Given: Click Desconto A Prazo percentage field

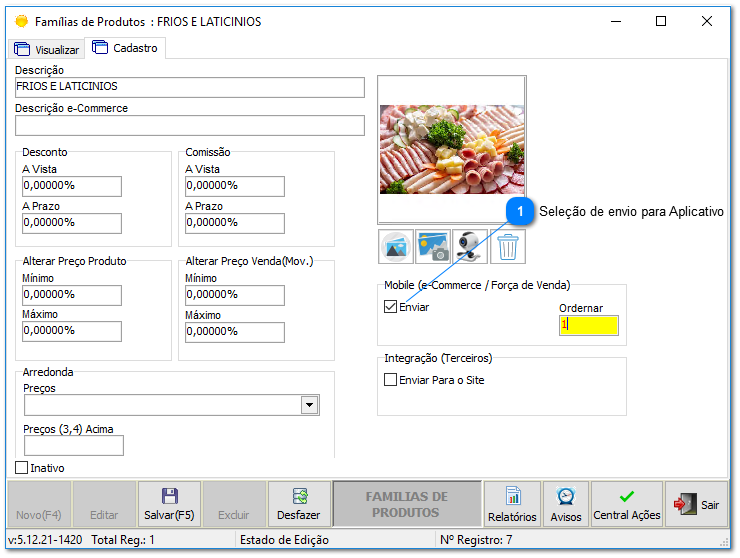Looking at the screenshot, I should tap(72, 223).
